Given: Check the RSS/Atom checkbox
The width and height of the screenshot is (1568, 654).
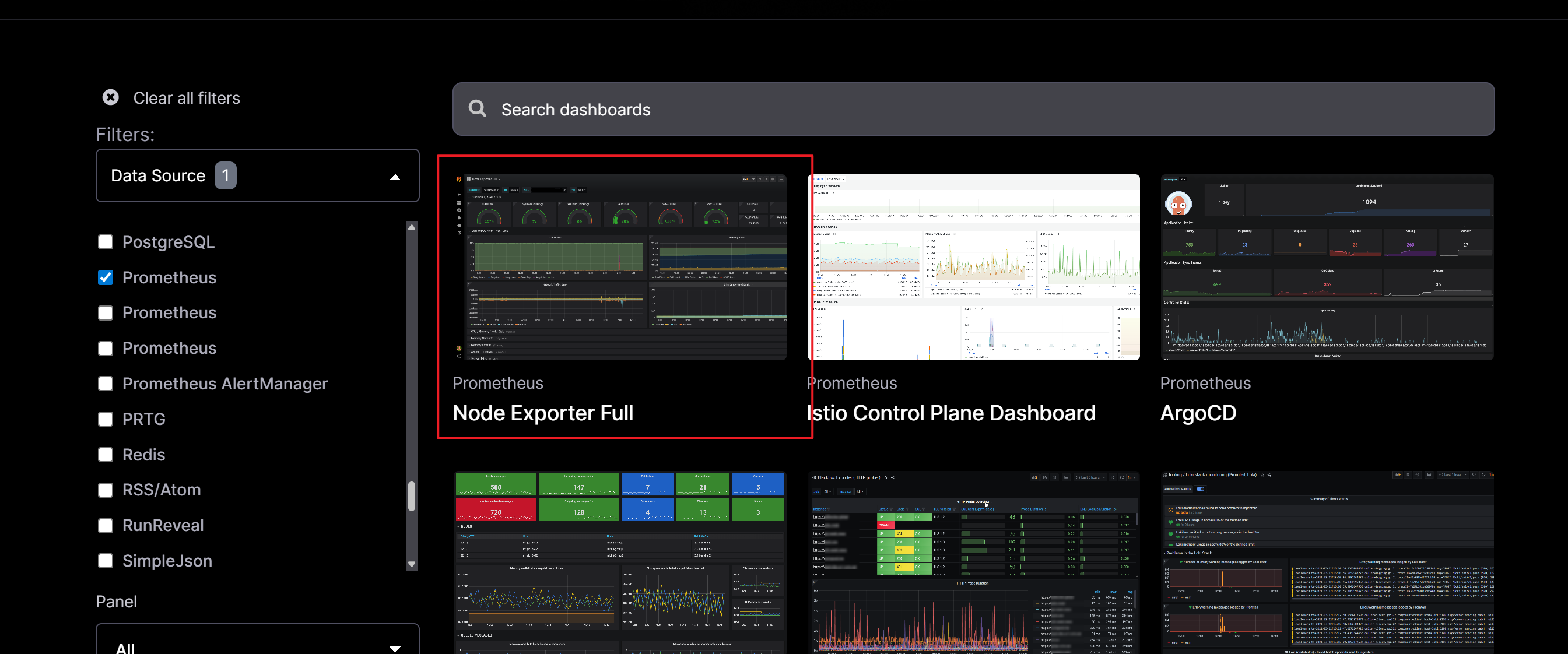Looking at the screenshot, I should [x=106, y=490].
